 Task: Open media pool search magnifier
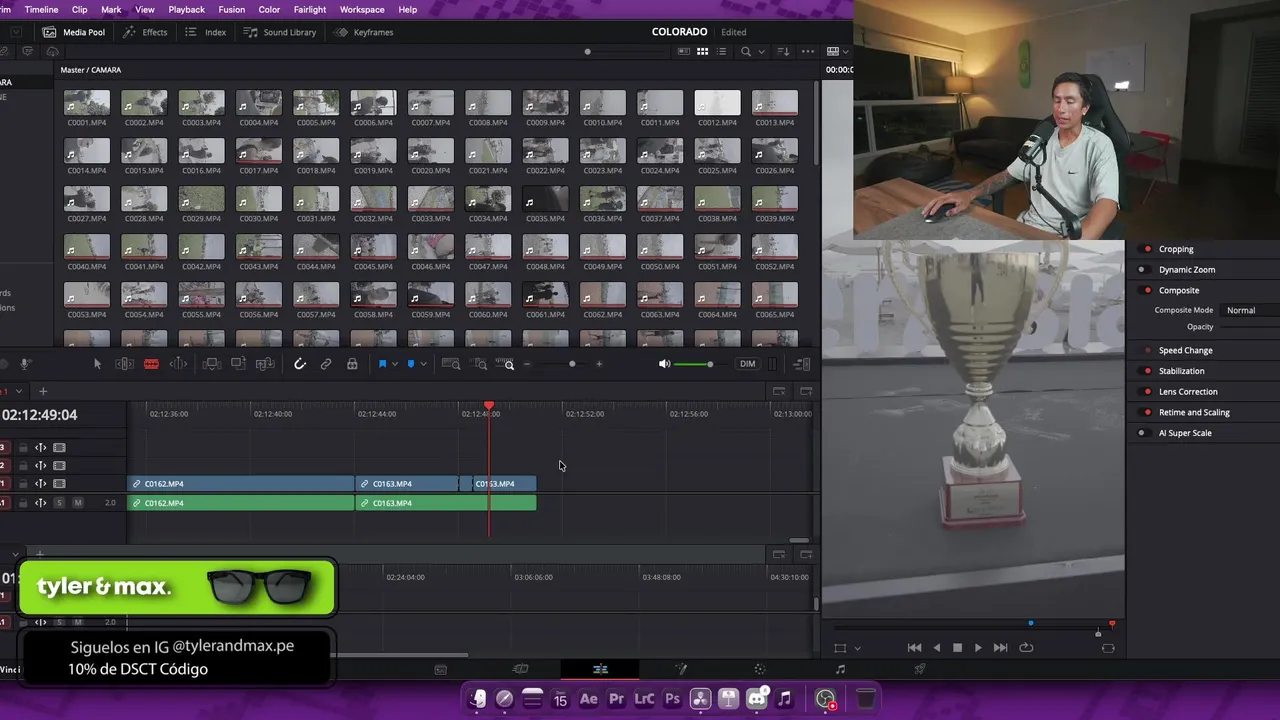click(746, 51)
